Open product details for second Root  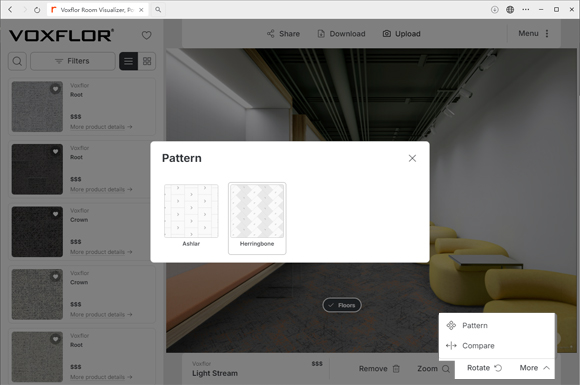coord(101,189)
